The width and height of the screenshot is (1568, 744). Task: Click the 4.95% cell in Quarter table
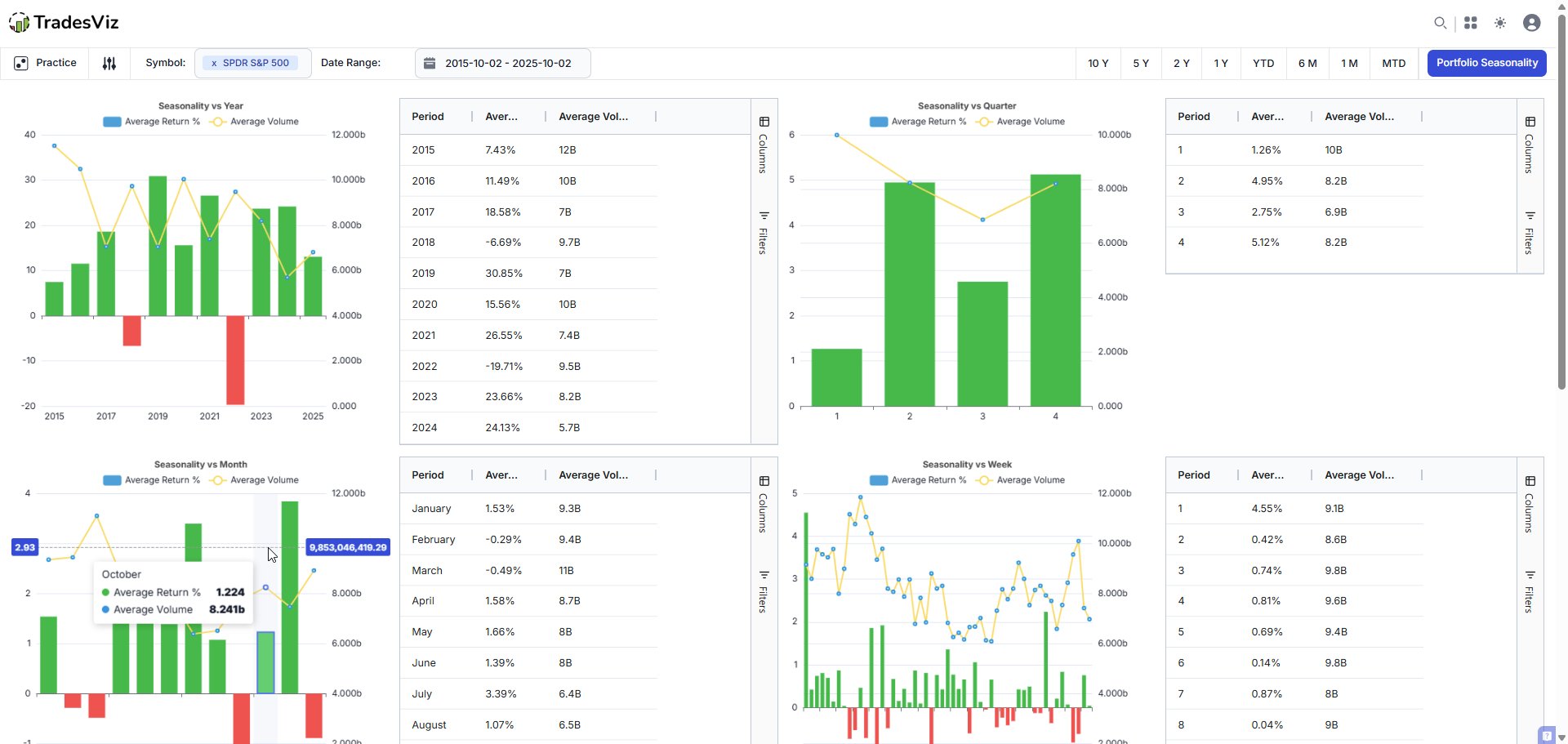[1267, 181]
